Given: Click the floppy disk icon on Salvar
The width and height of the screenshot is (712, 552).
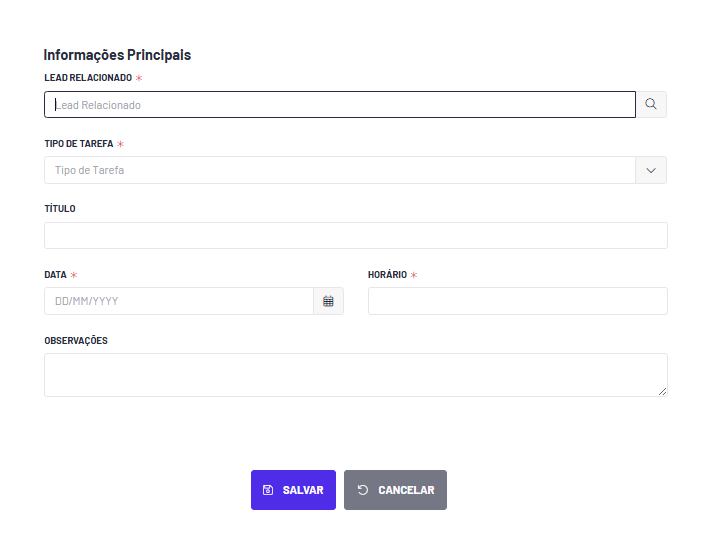Looking at the screenshot, I should click(268, 490).
